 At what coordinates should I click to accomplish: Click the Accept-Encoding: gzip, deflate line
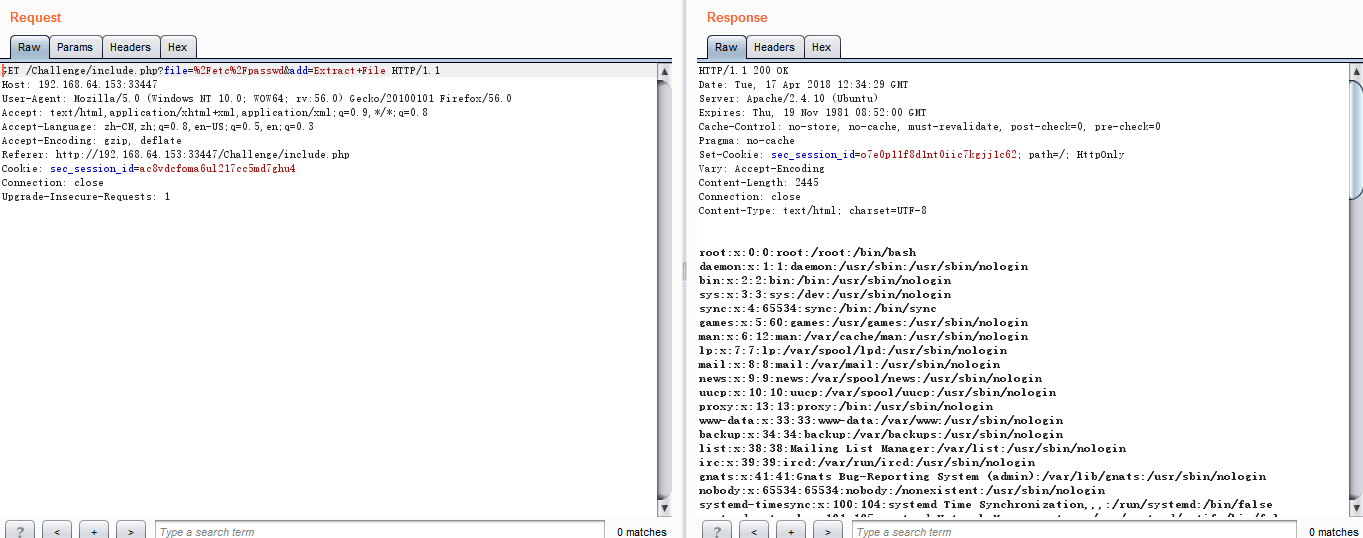click(x=92, y=141)
